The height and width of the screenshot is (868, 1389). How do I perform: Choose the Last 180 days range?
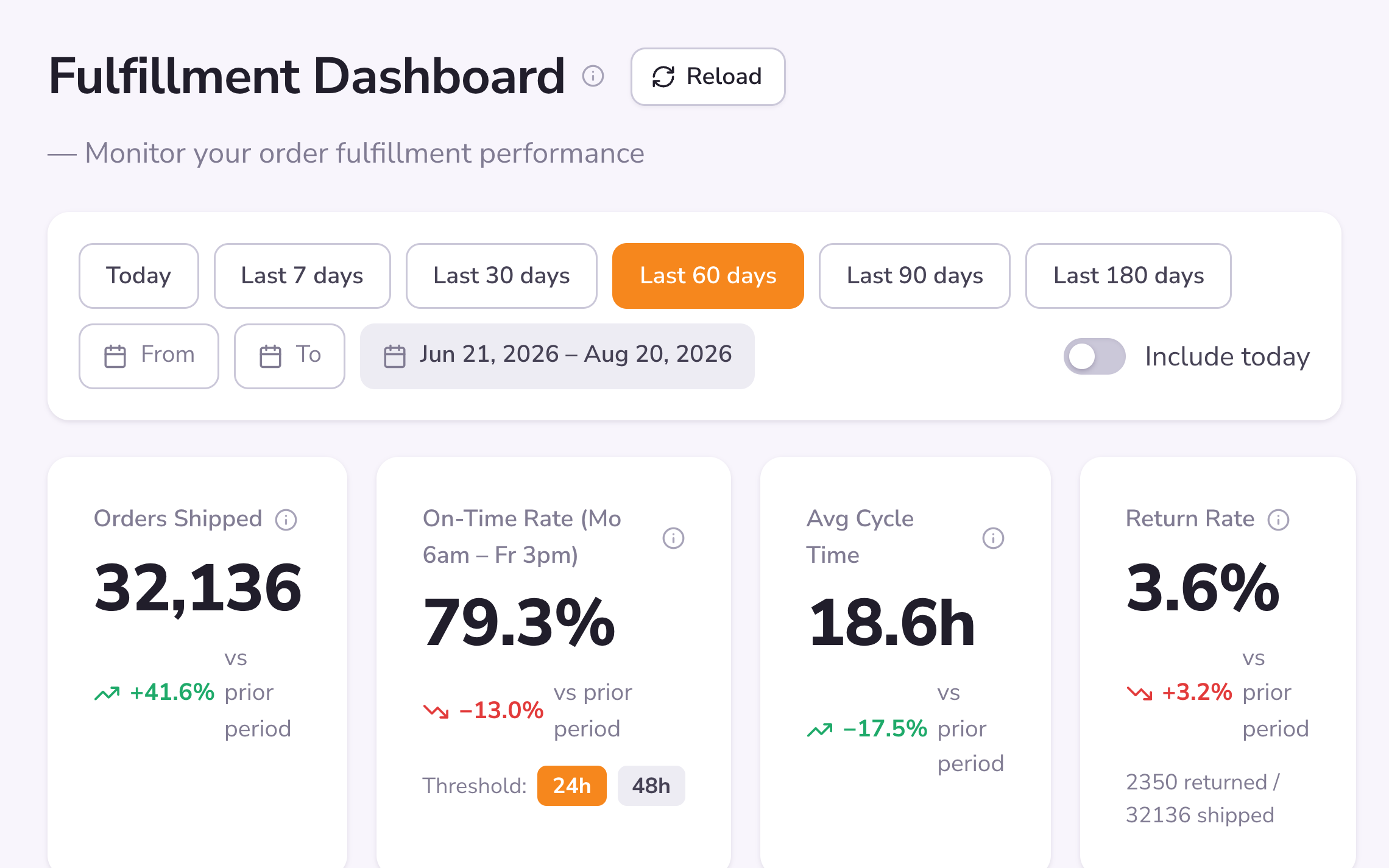click(1128, 276)
